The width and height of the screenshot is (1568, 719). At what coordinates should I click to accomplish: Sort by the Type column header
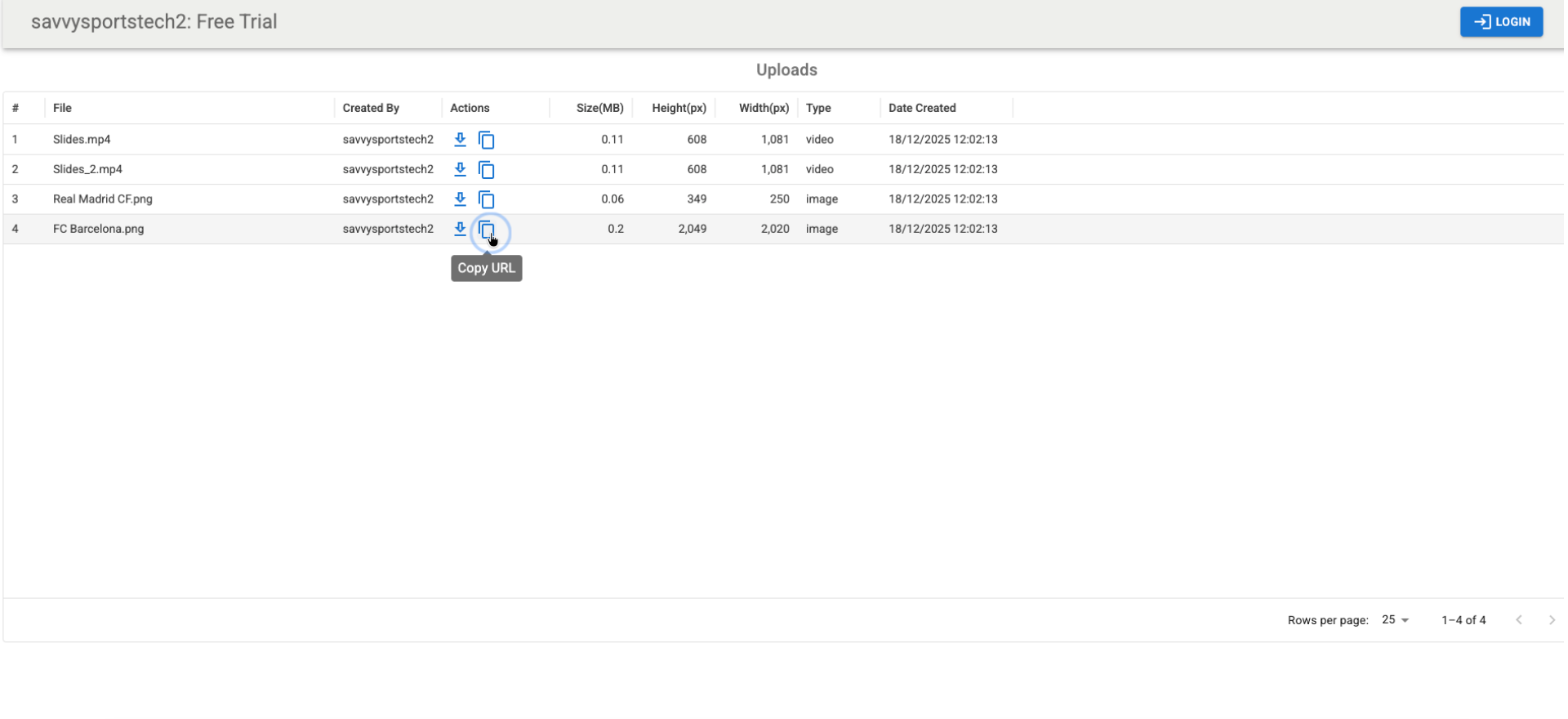(817, 108)
